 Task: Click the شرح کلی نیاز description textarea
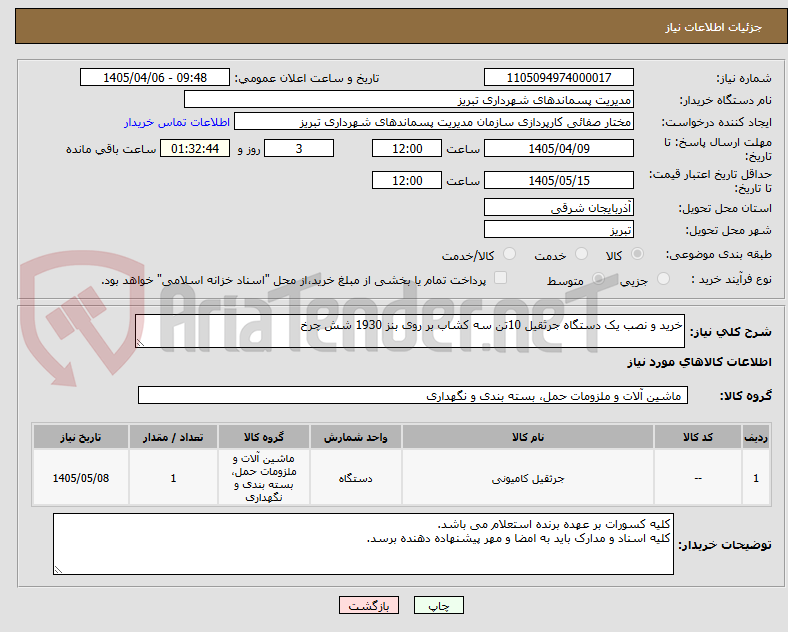410,331
